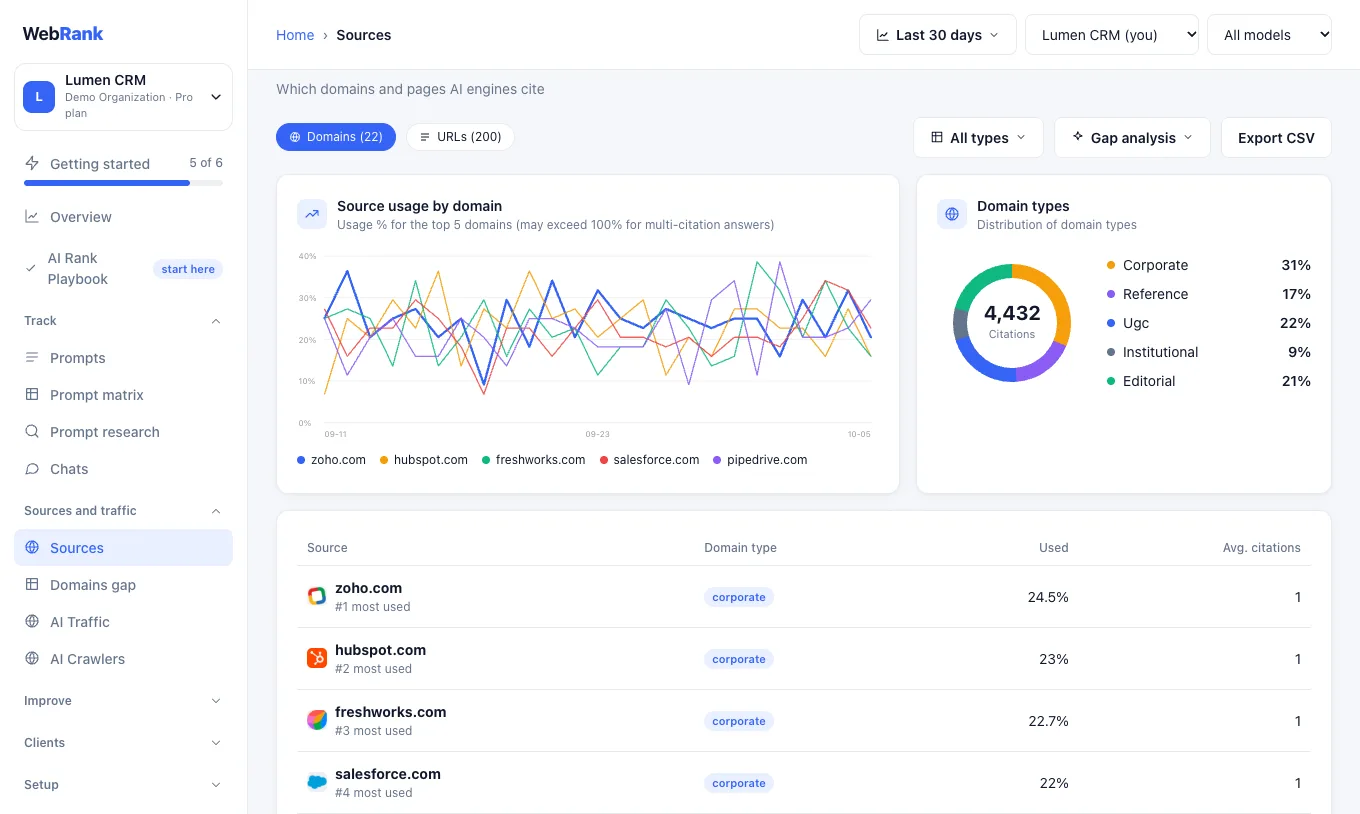Click the Prompt matrix grid icon

coord(32,395)
